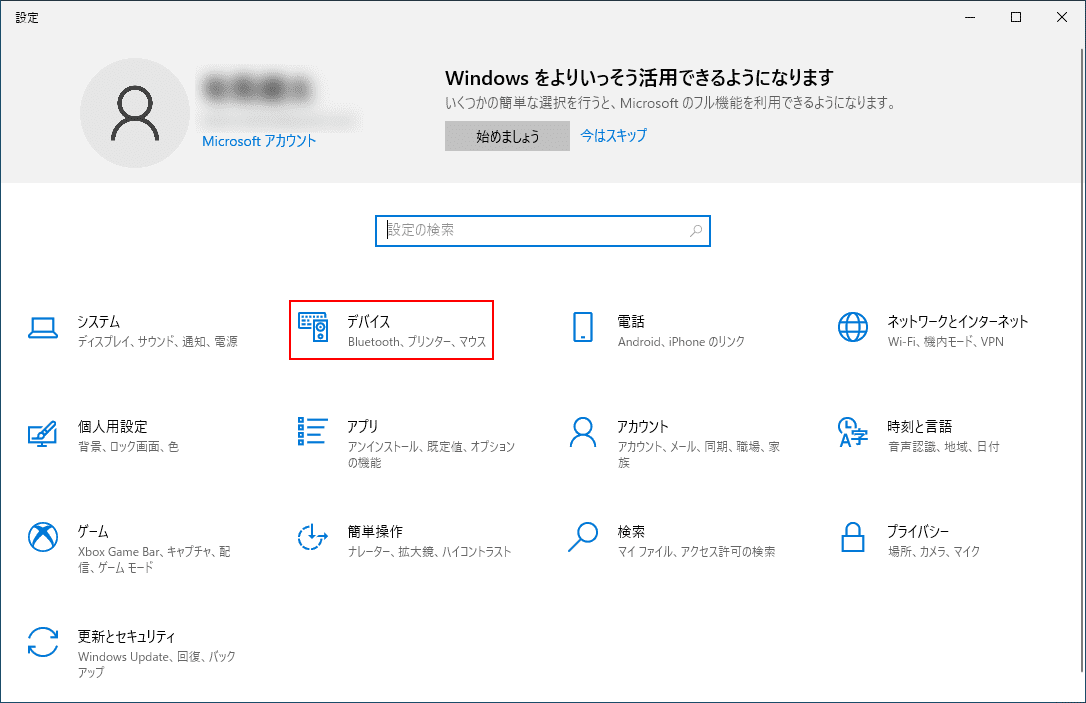Open the 簡単操作 title text

[375, 531]
